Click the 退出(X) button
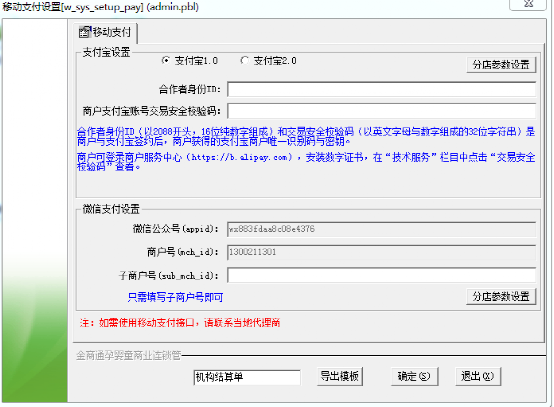This screenshot has height=407, width=554. click(x=478, y=376)
